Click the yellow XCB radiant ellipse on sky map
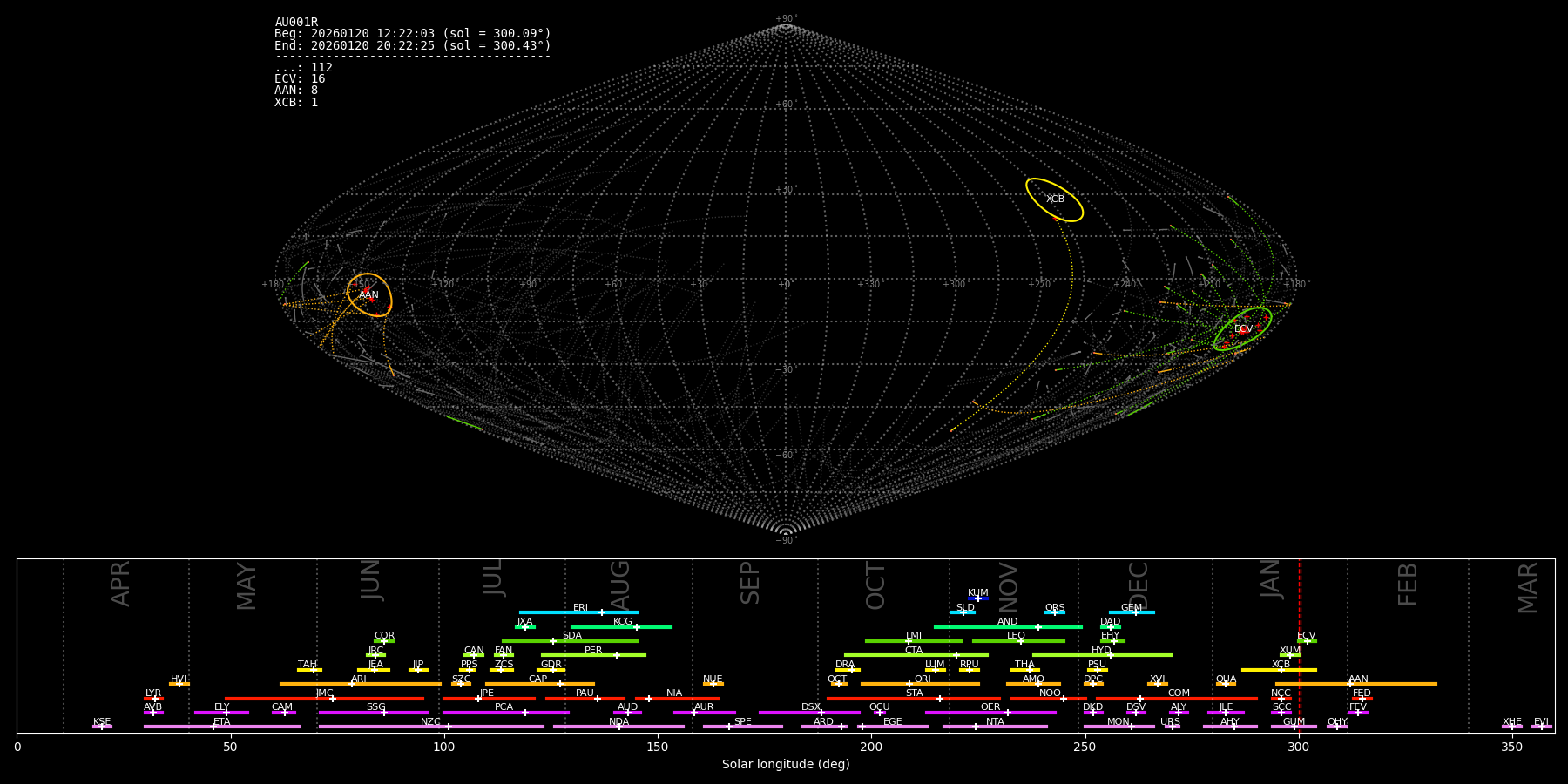Screen dimensions: 1568x784 point(1054,199)
